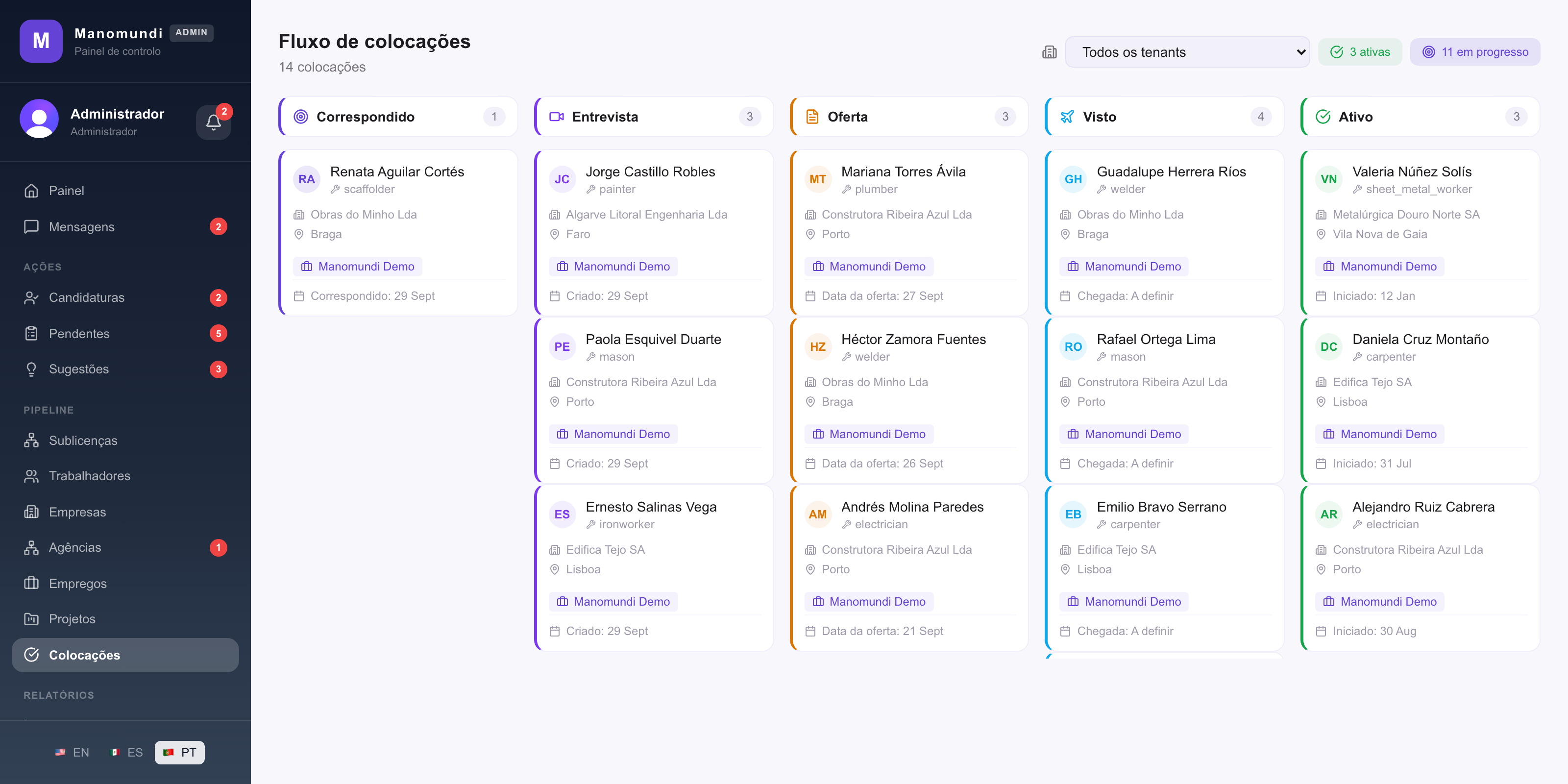Screen dimensions: 1568x784
Task: Click the Ativo check-circle icon
Action: 1323,117
